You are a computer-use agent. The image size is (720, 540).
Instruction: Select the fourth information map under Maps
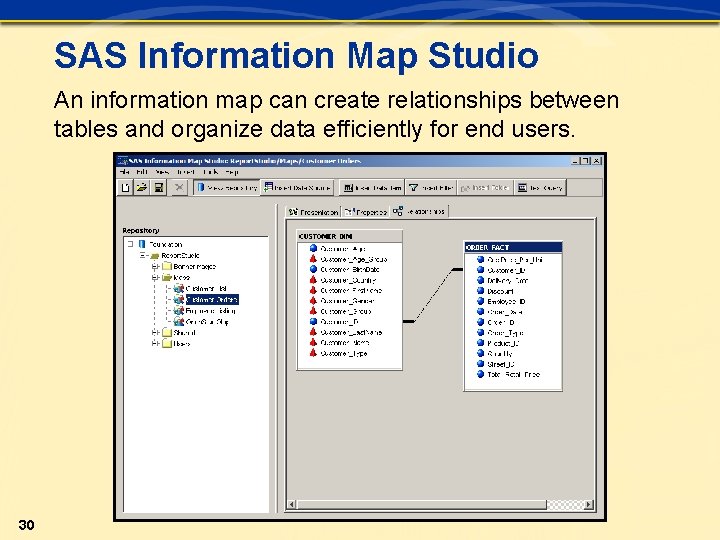pos(201,322)
